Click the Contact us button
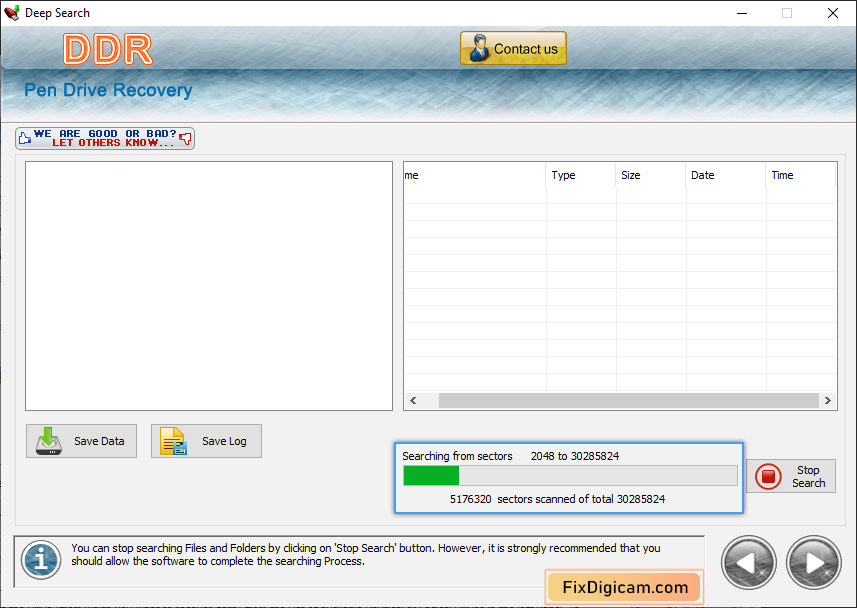The image size is (857, 608). tap(513, 48)
